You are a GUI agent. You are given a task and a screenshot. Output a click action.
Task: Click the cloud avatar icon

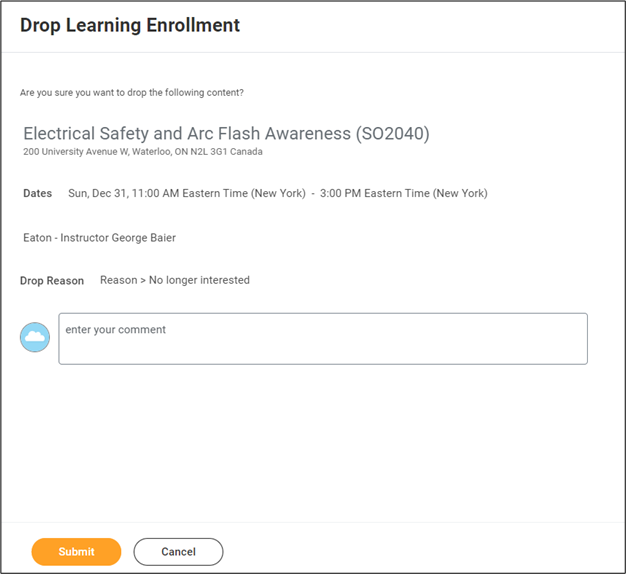pyautogui.click(x=35, y=338)
